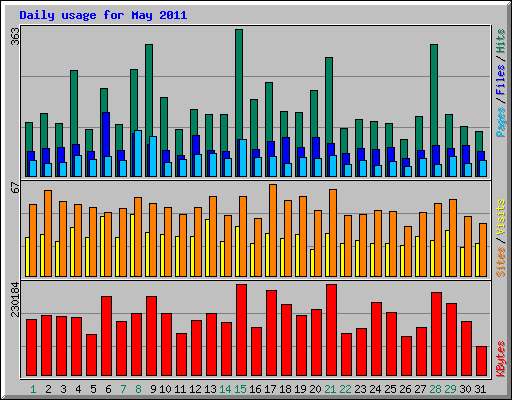
Task: Click day label '3' on the x-axis
Action: 63,389
